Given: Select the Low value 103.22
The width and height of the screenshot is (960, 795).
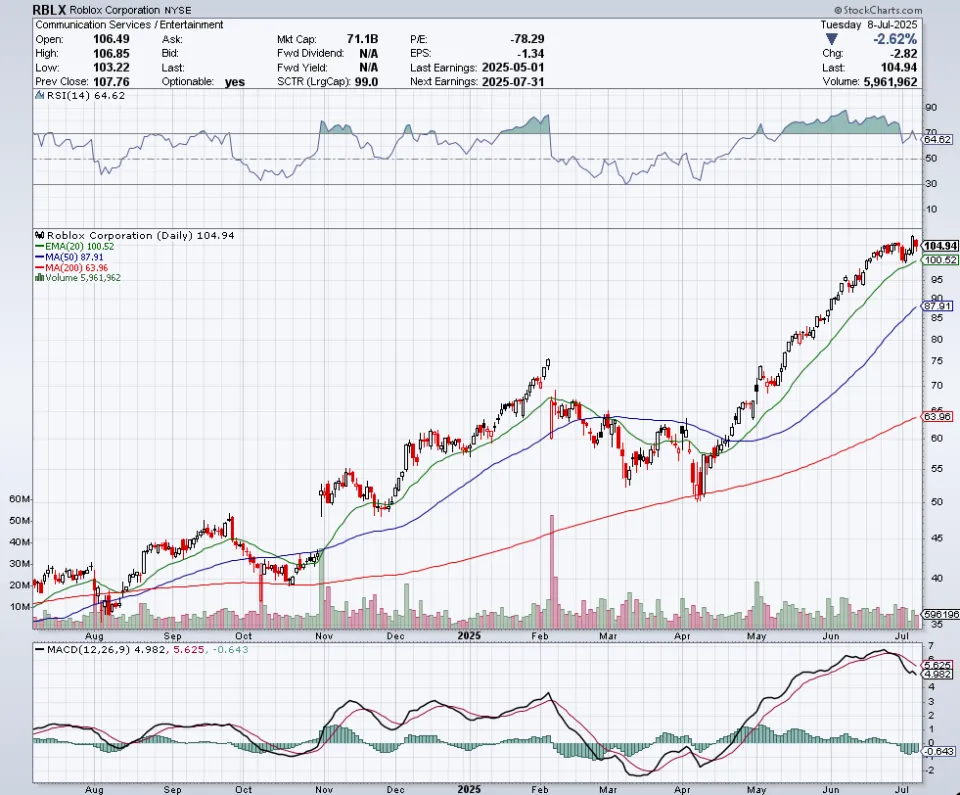Looking at the screenshot, I should [x=111, y=67].
